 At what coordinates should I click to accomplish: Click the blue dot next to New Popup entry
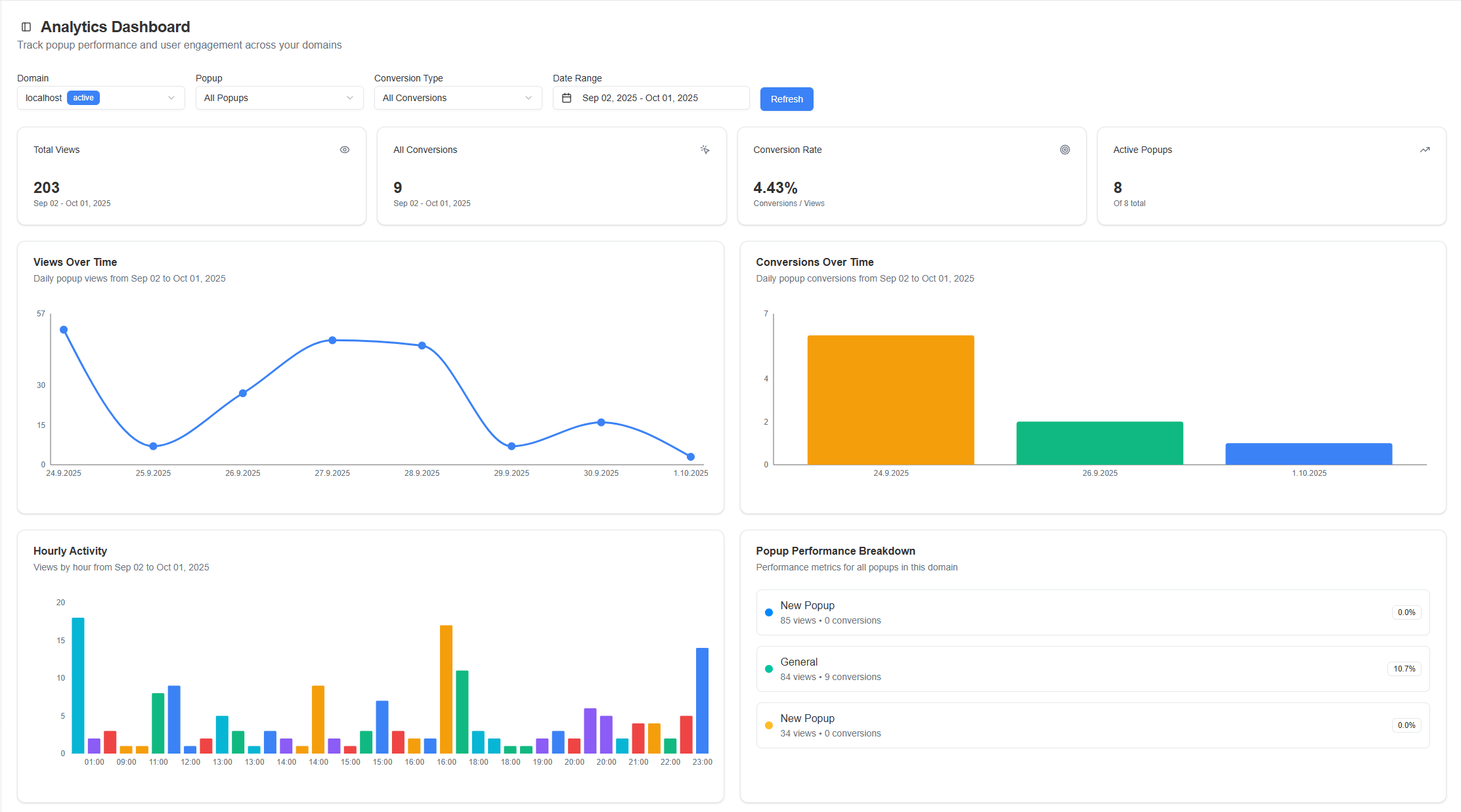tap(768, 612)
